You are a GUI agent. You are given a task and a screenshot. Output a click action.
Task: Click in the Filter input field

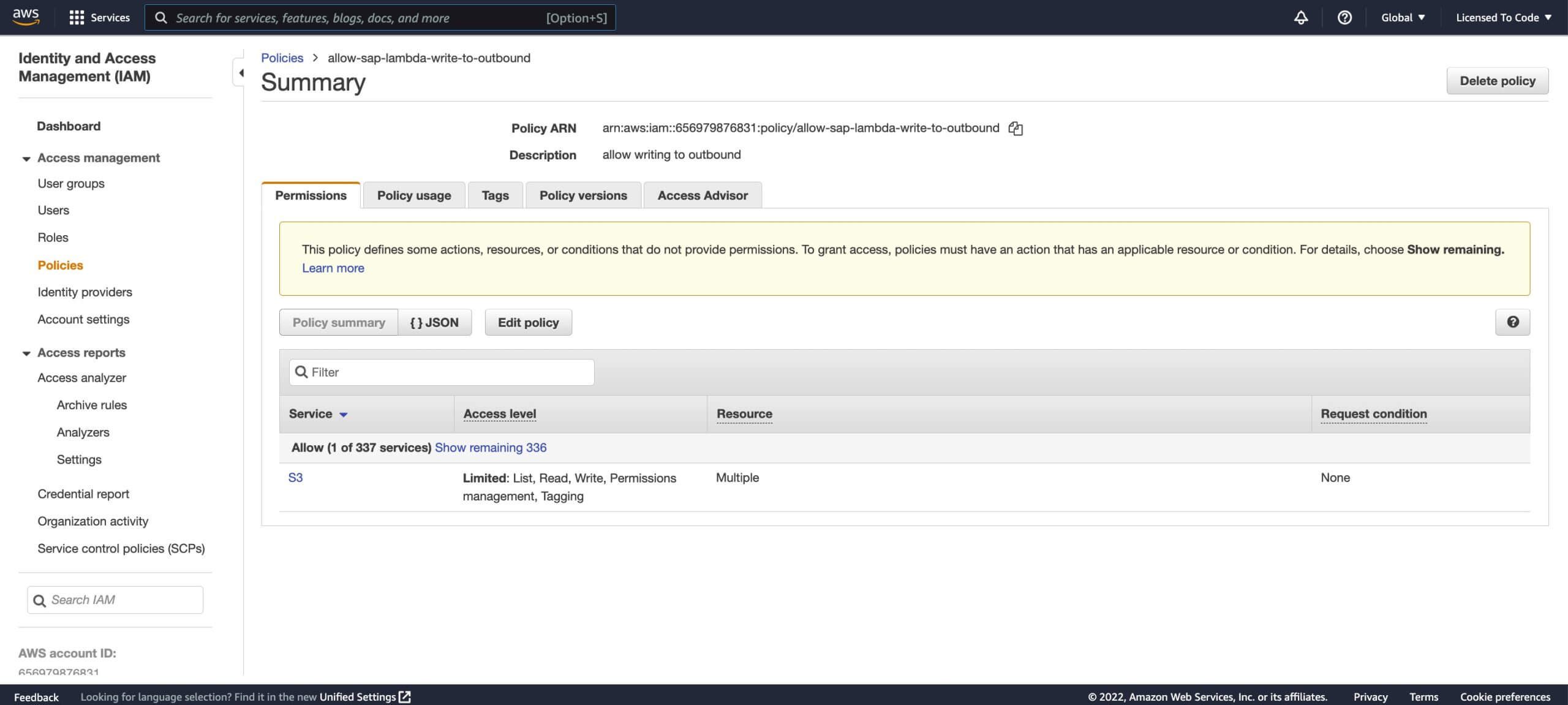(x=442, y=372)
